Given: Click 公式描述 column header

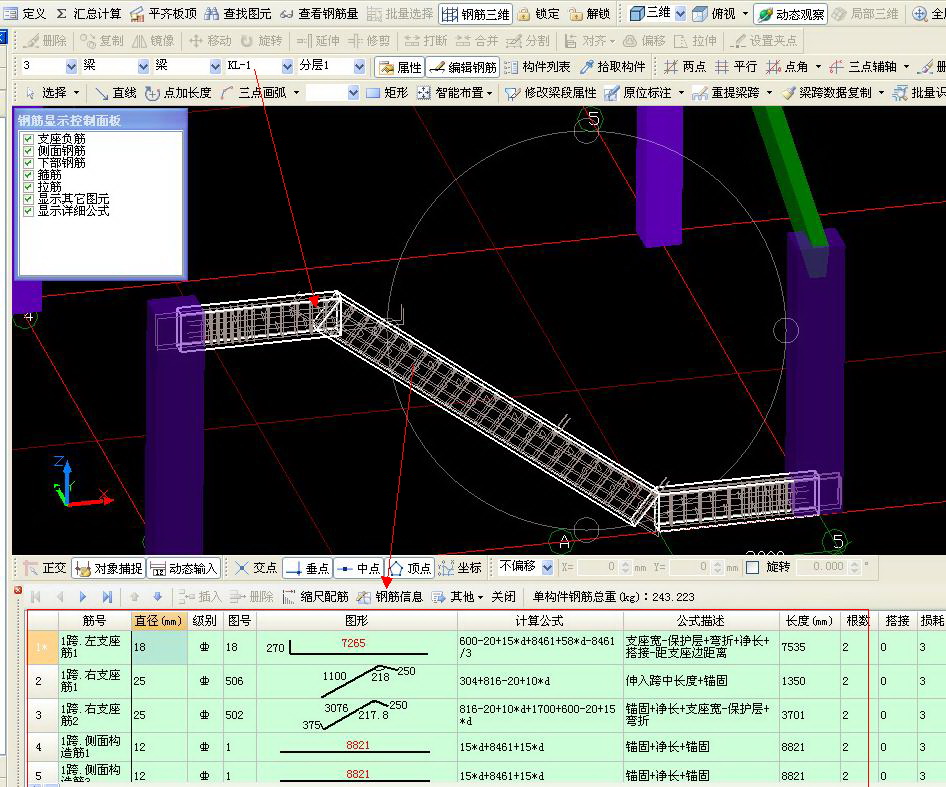Looking at the screenshot, I should point(701,621).
